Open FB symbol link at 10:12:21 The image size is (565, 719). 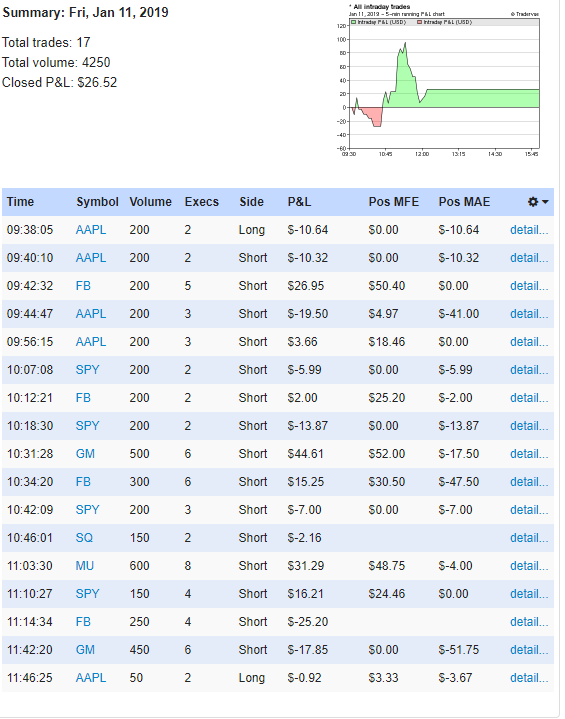(x=83, y=398)
